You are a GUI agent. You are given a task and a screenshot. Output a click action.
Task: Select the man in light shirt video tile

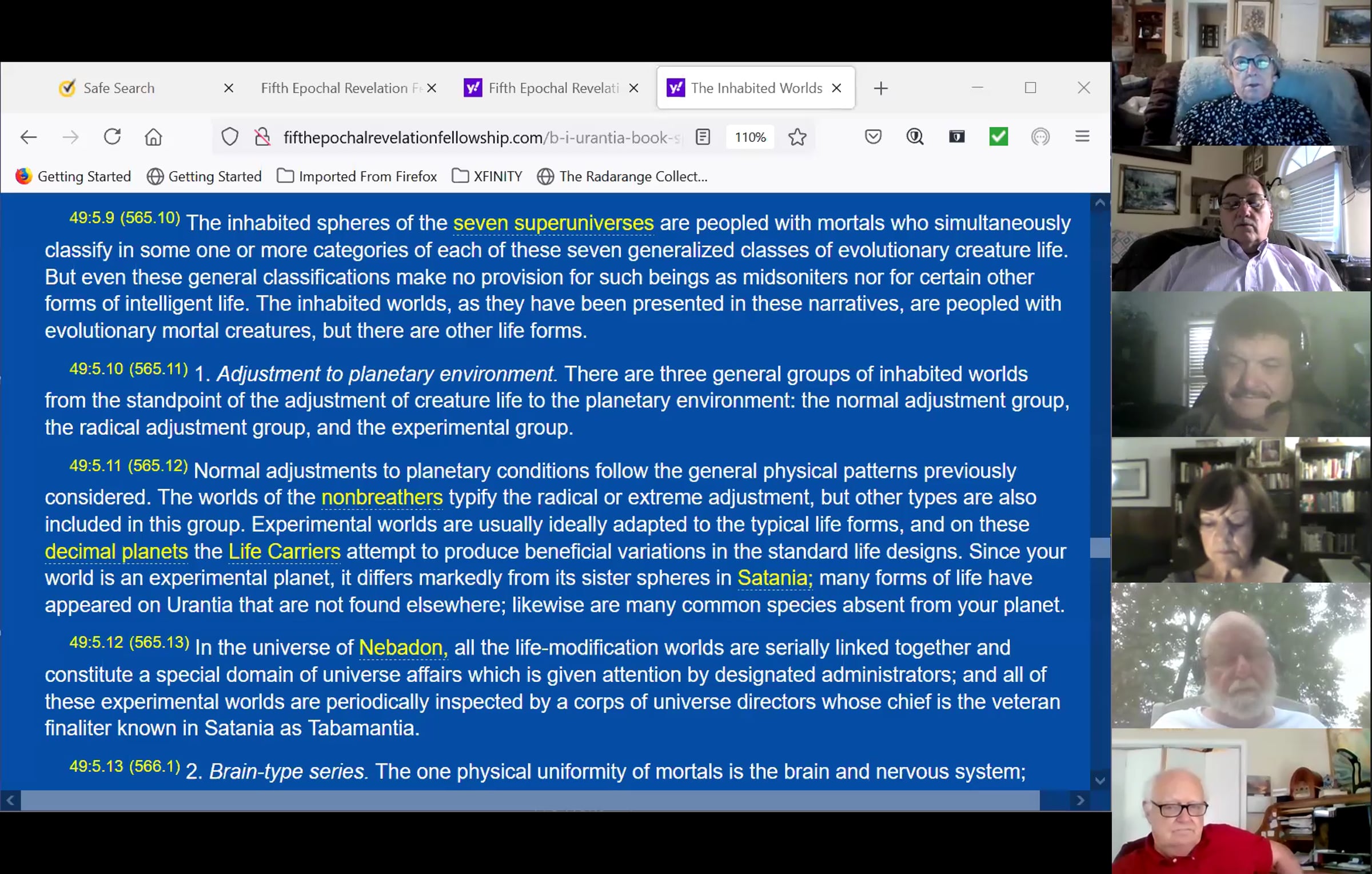click(1241, 218)
